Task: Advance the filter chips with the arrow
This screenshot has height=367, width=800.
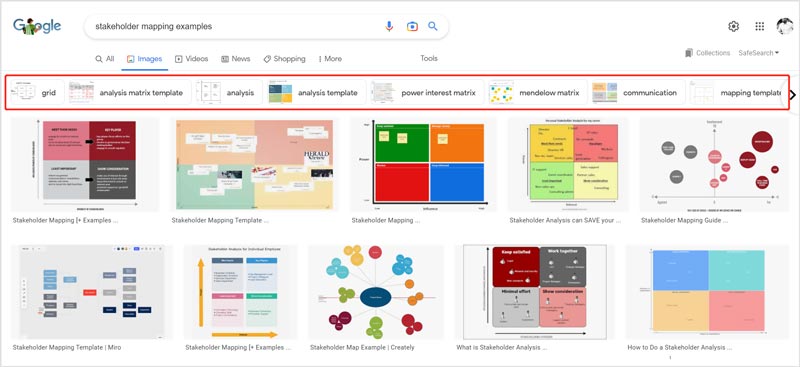Action: click(792, 94)
